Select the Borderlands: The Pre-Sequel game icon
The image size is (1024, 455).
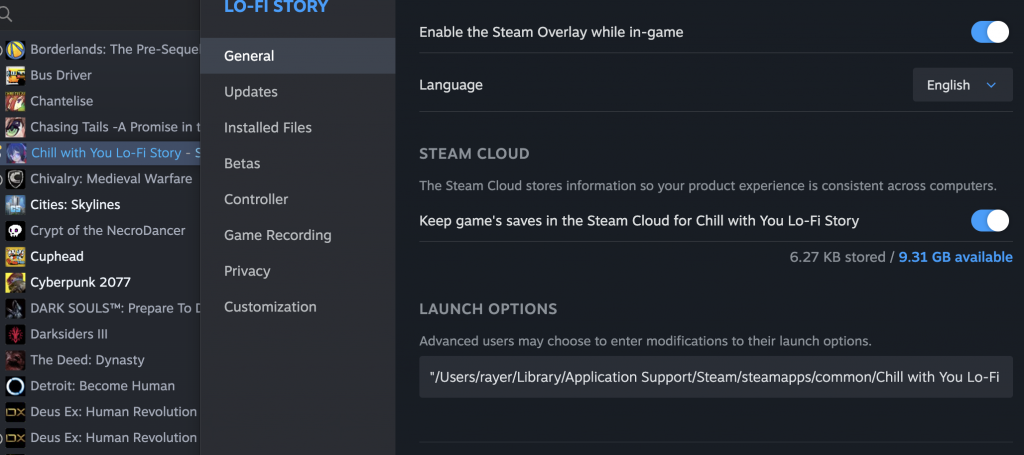(15, 50)
